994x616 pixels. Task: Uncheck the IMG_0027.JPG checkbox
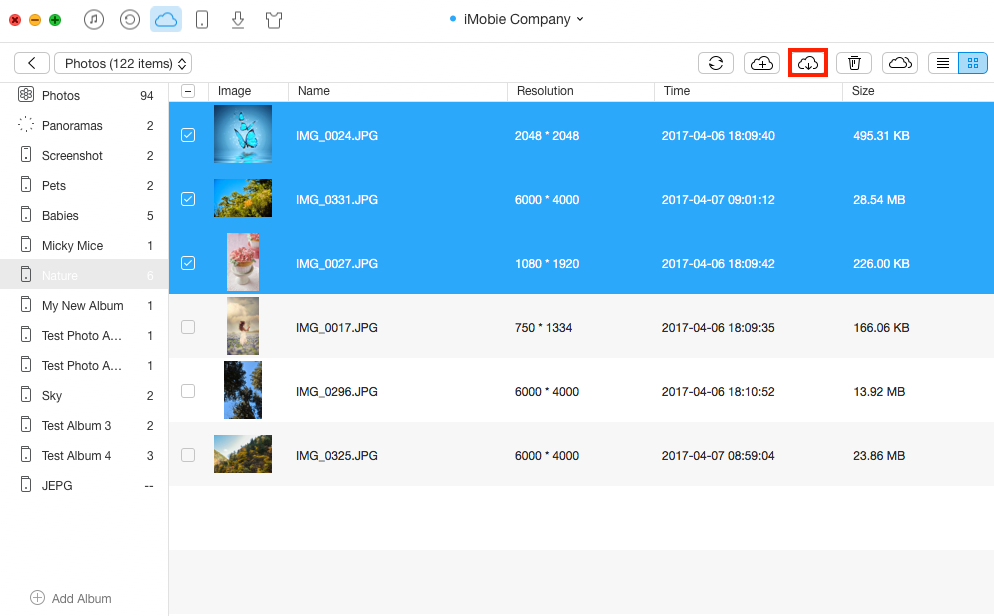pyautogui.click(x=188, y=263)
